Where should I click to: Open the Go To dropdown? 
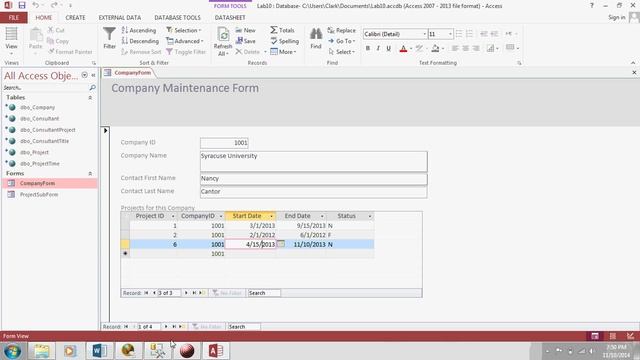342,41
